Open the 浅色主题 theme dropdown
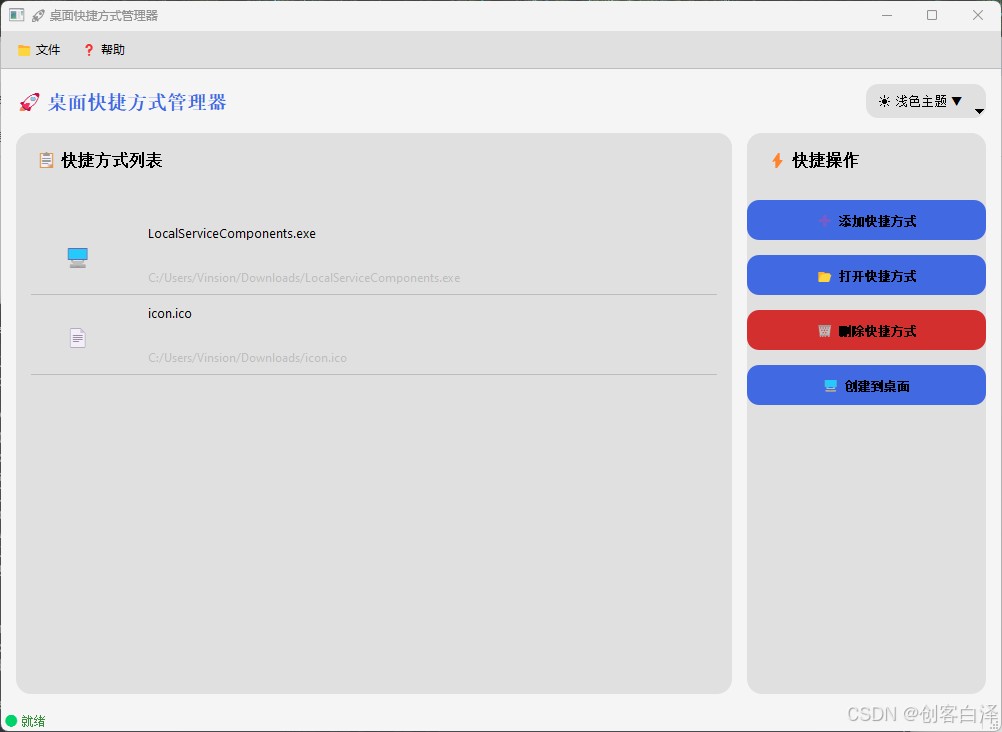 tap(925, 101)
